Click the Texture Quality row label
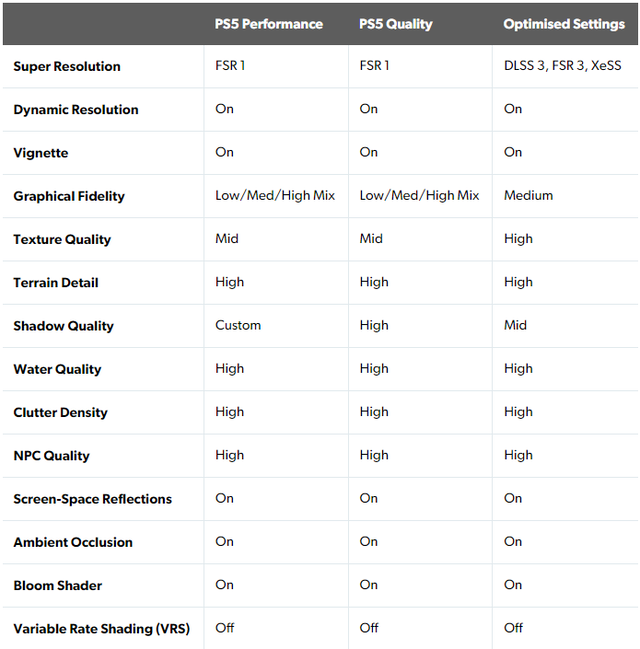The width and height of the screenshot is (640, 649). click(x=62, y=240)
